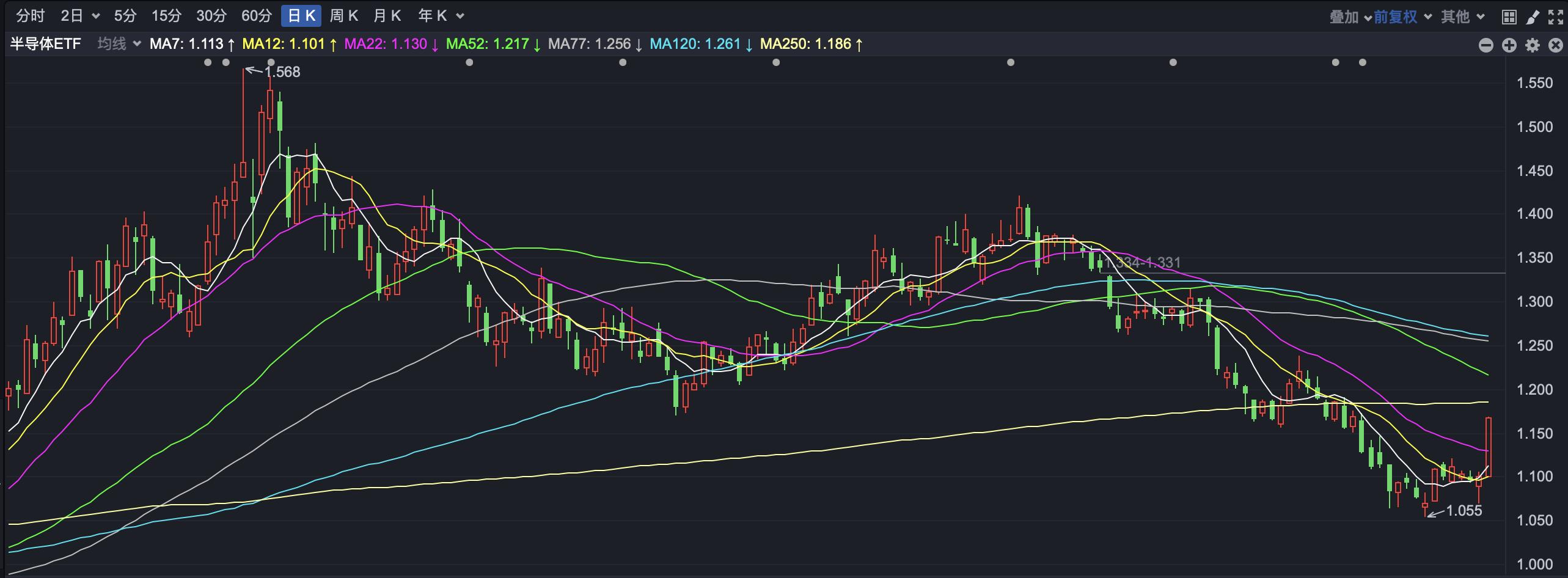Viewport: 1568px width, 578px height.
Task: Open the multi-chart grid layout
Action: point(1509,16)
